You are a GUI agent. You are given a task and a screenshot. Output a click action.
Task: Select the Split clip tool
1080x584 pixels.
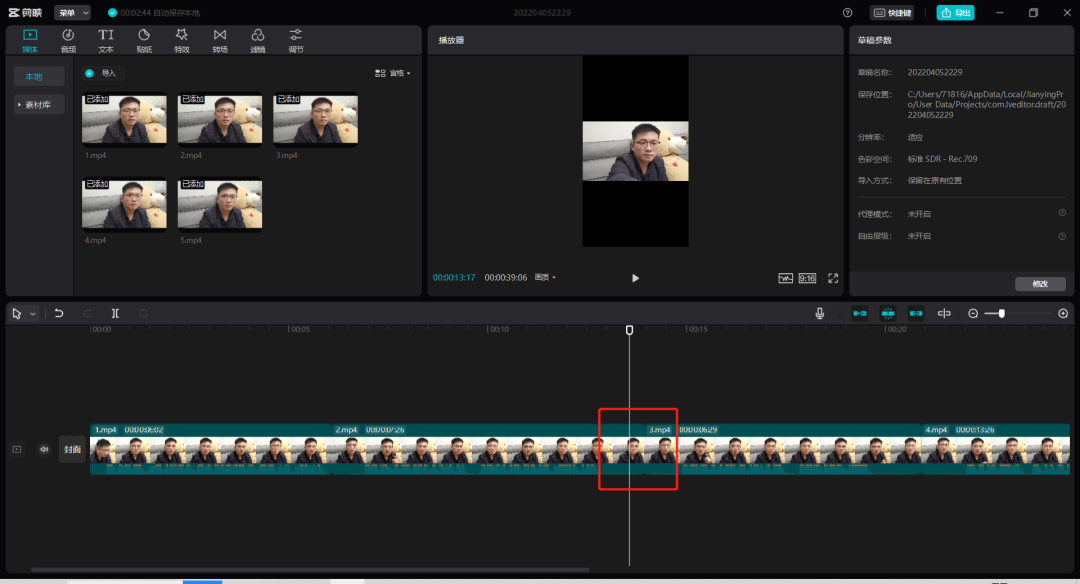(115, 313)
